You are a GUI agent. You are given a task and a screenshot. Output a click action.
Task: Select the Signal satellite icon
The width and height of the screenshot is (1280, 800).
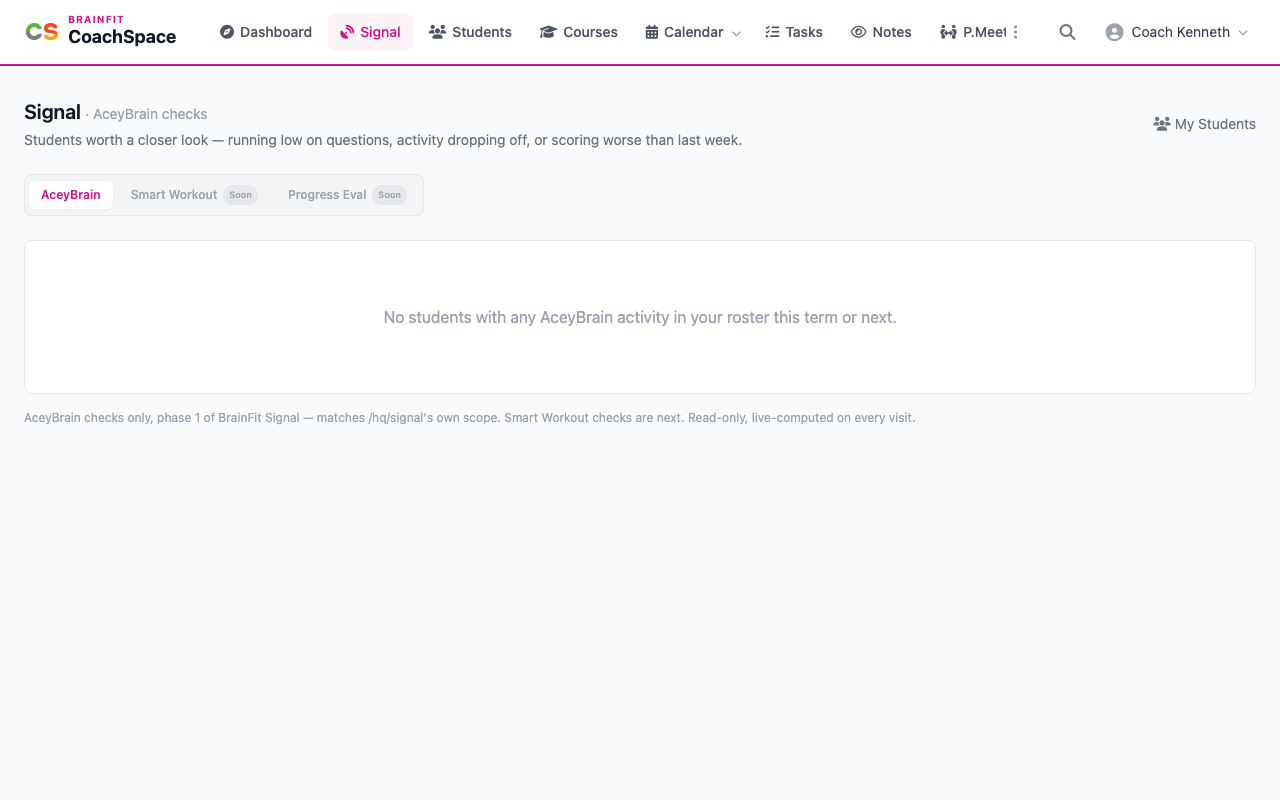coord(347,32)
